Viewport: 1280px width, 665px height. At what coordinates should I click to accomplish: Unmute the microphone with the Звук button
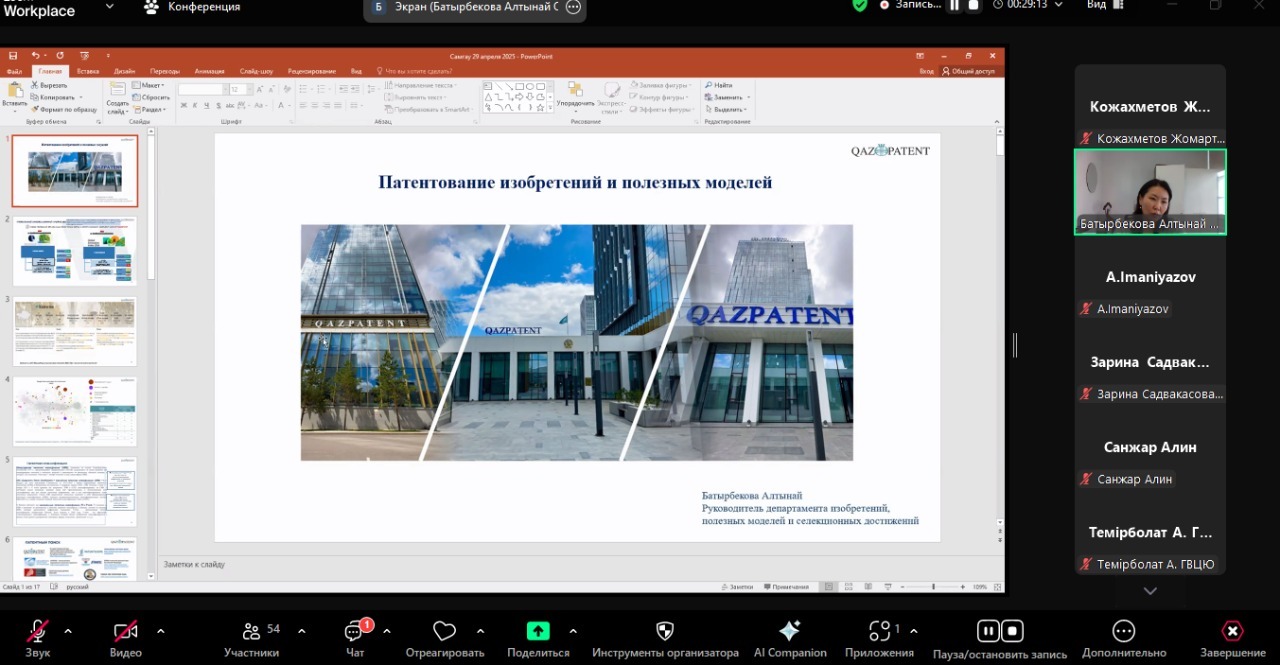coord(38,631)
